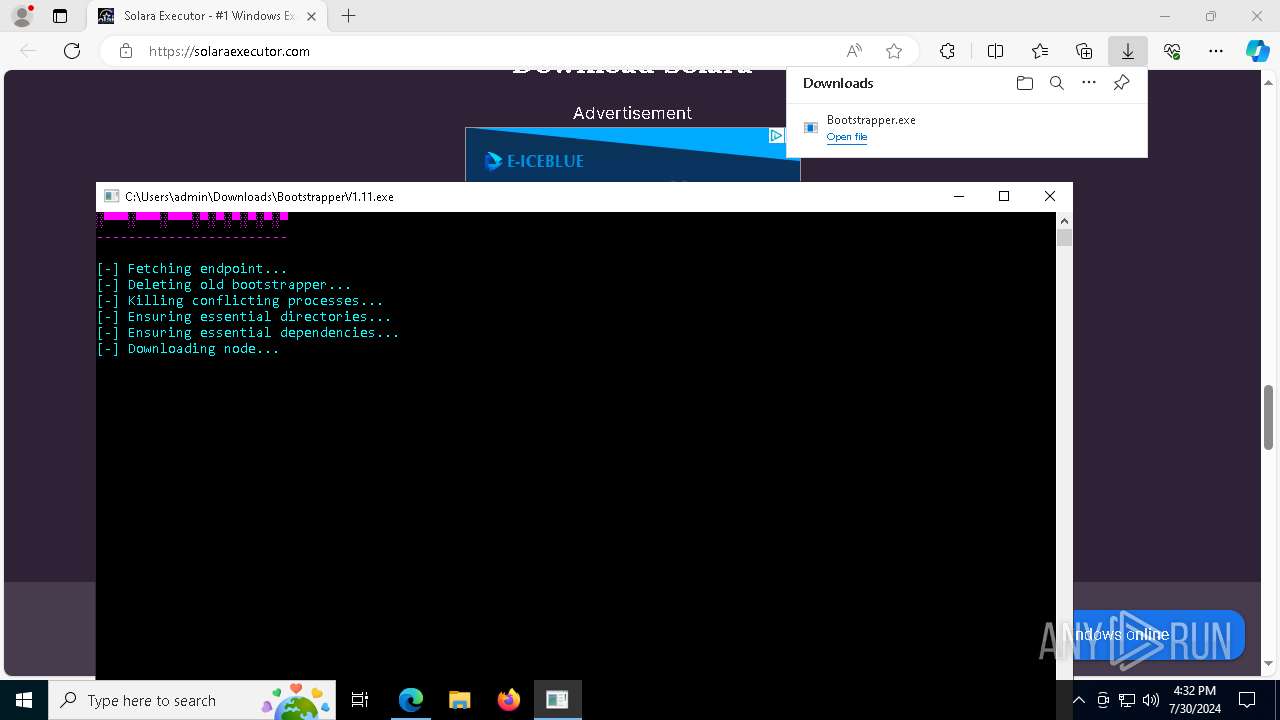The height and width of the screenshot is (720, 1280).
Task: Open the Action Center notifications
Action: pyautogui.click(x=1247, y=701)
